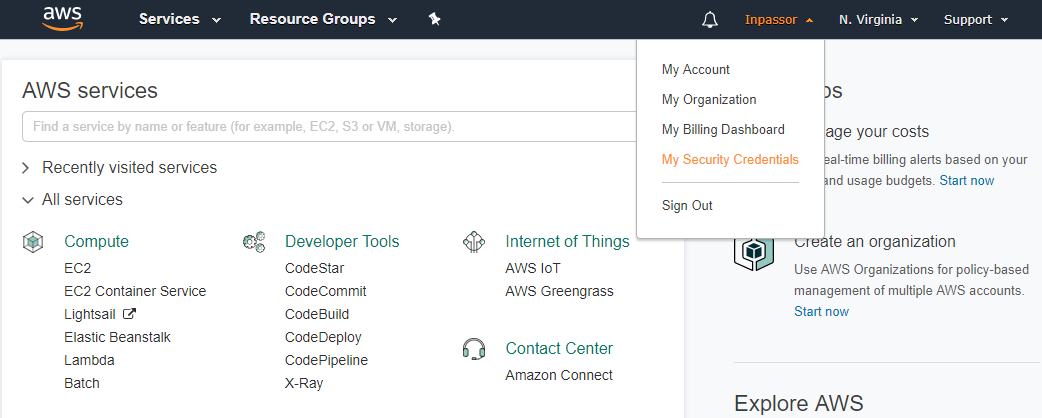Click the Find a service search field

330,127
